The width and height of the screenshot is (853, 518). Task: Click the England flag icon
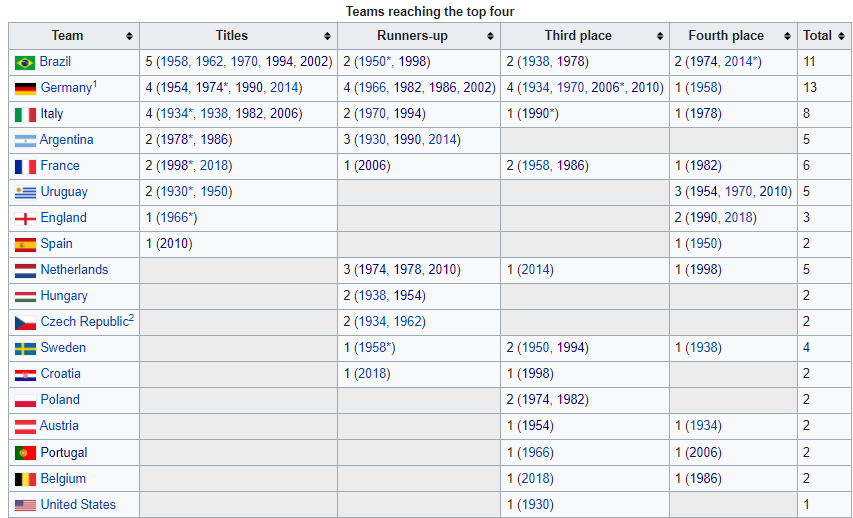coord(25,218)
